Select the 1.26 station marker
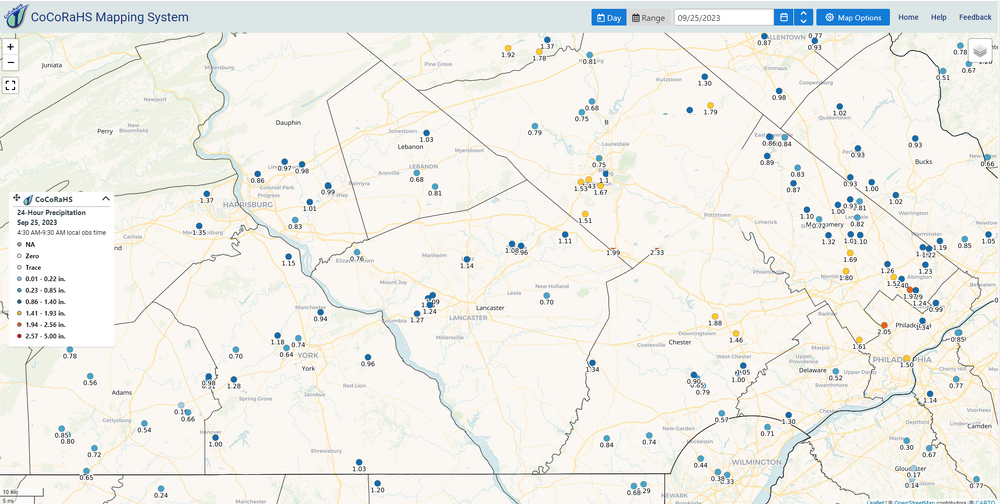This screenshot has width=1000, height=504. coord(887,263)
